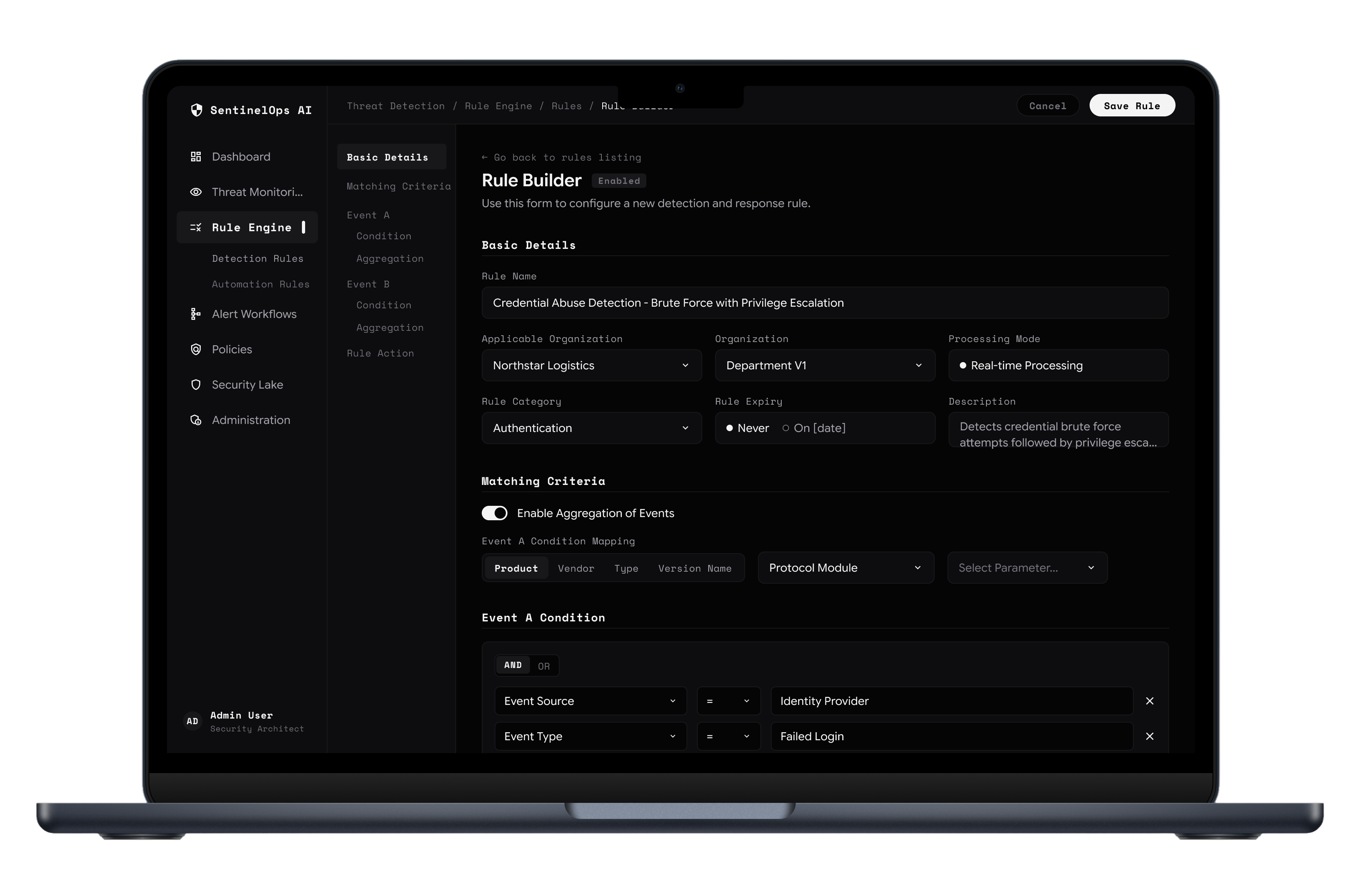The width and height of the screenshot is (1361, 896).
Task: Open Automation Rules submenu item
Action: (260, 284)
